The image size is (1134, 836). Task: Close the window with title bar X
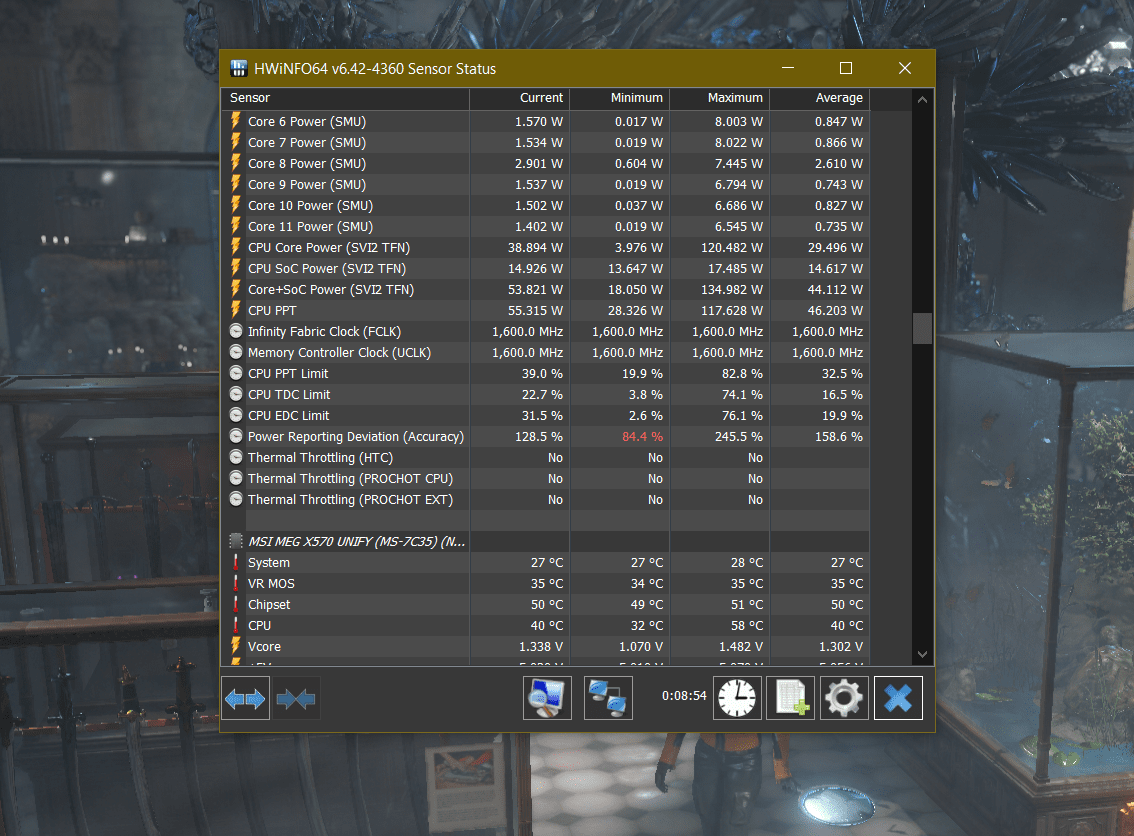[x=905, y=68]
